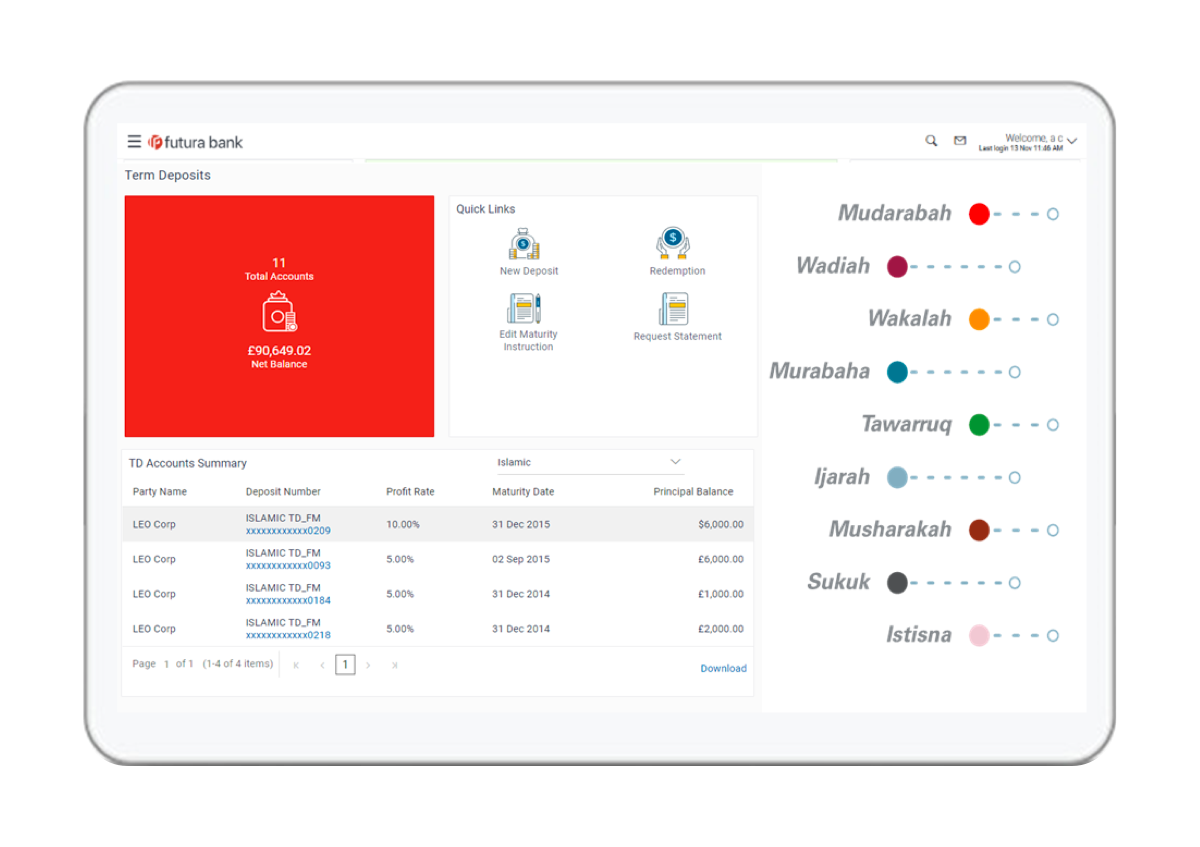The width and height of the screenshot is (1200, 847).
Task: Click the Request Statement icon
Action: 674,308
